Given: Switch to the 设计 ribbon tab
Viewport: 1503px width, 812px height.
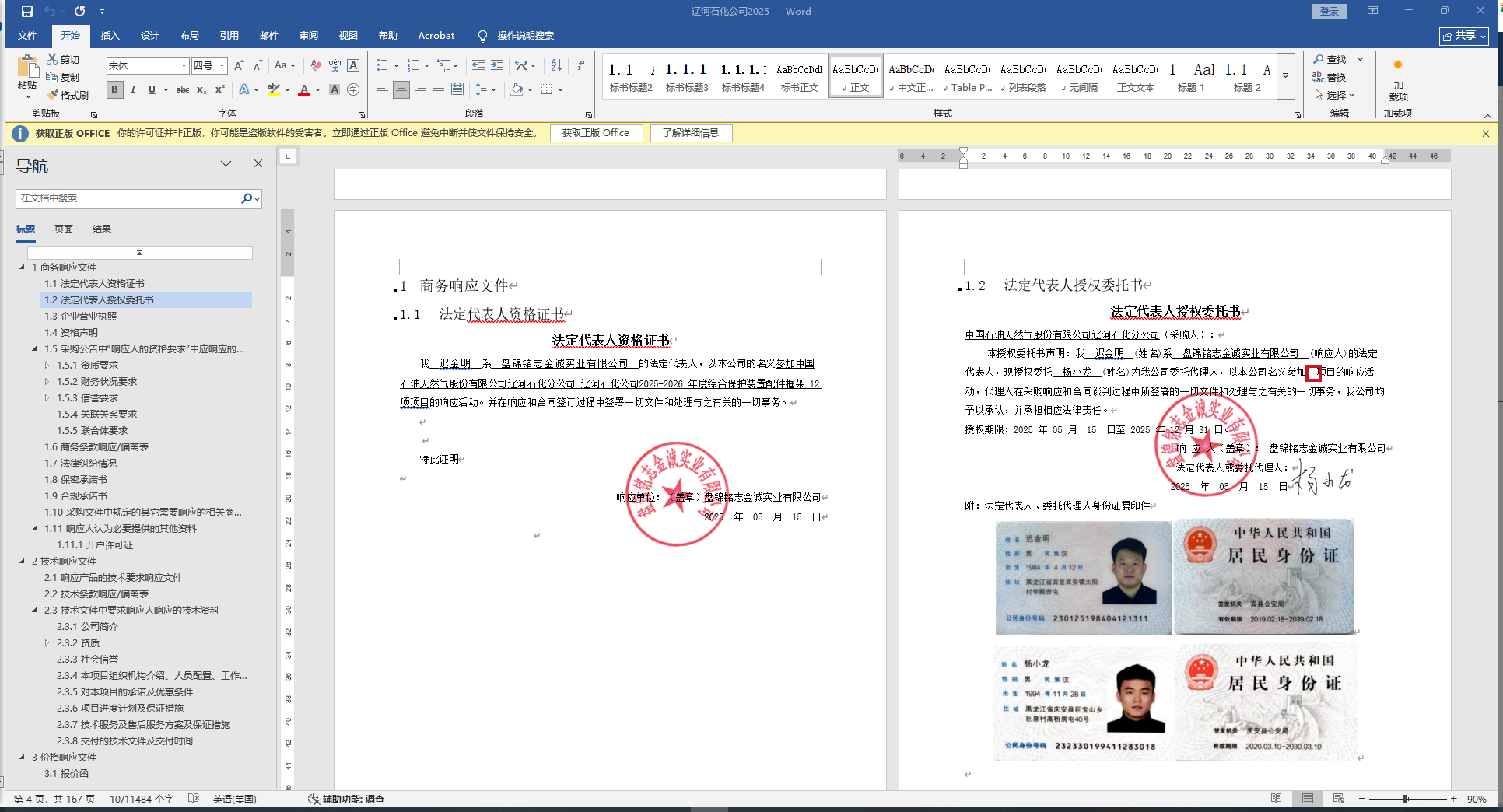Looking at the screenshot, I should click(x=149, y=36).
